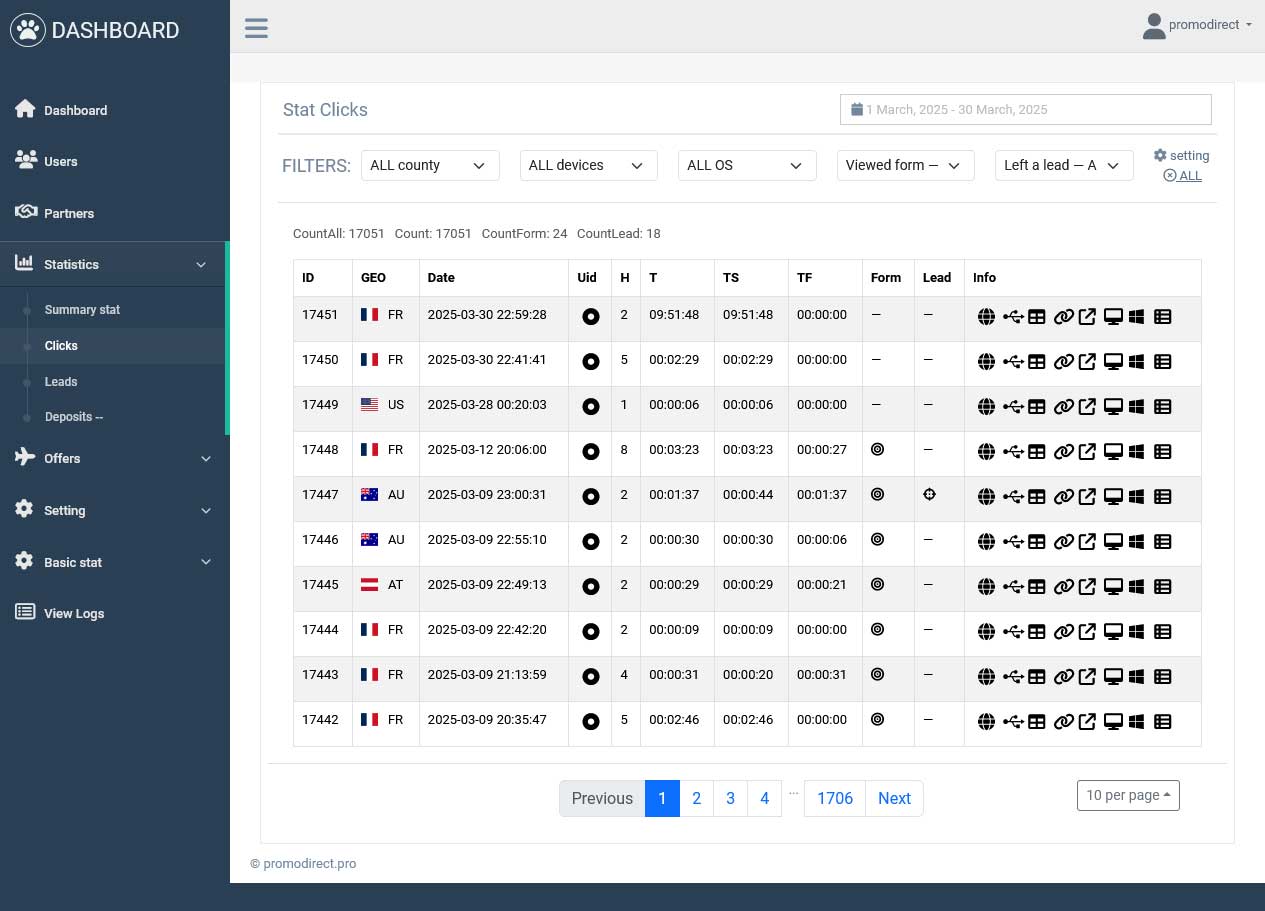Click the Windows logo icon in row 17448
This screenshot has width=1265, height=911.
[x=1136, y=452]
